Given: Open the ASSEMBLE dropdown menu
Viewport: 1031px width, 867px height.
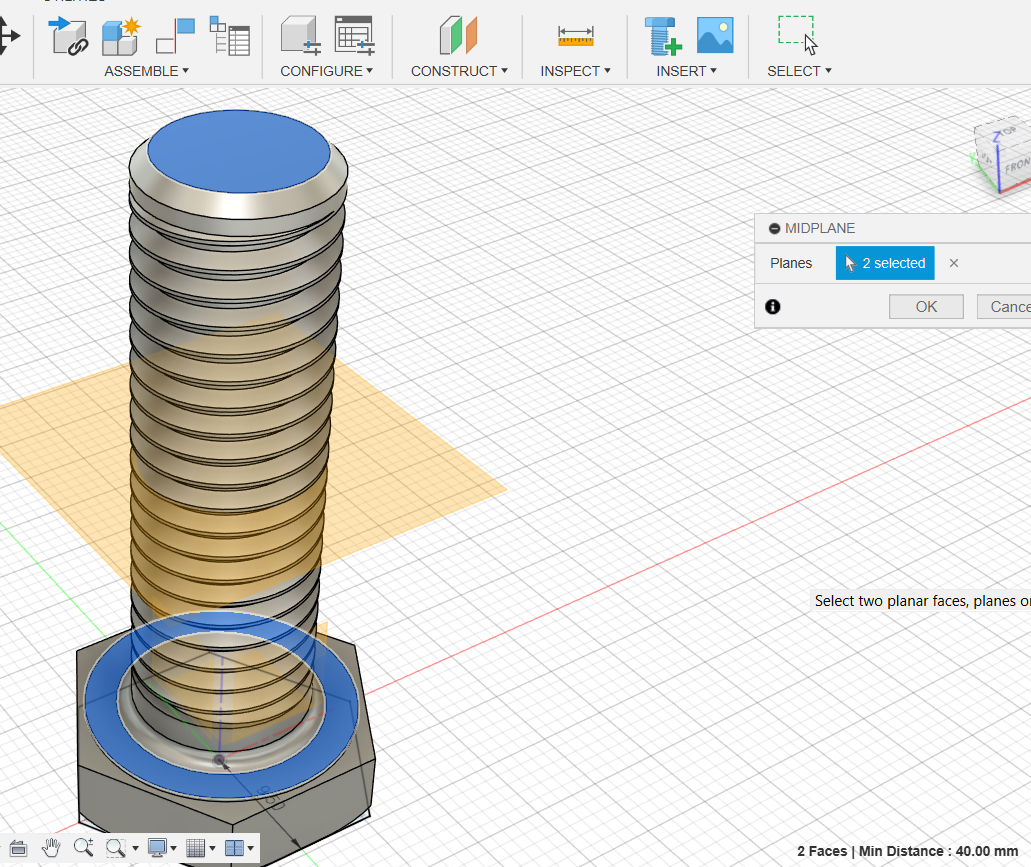Looking at the screenshot, I should (x=146, y=71).
